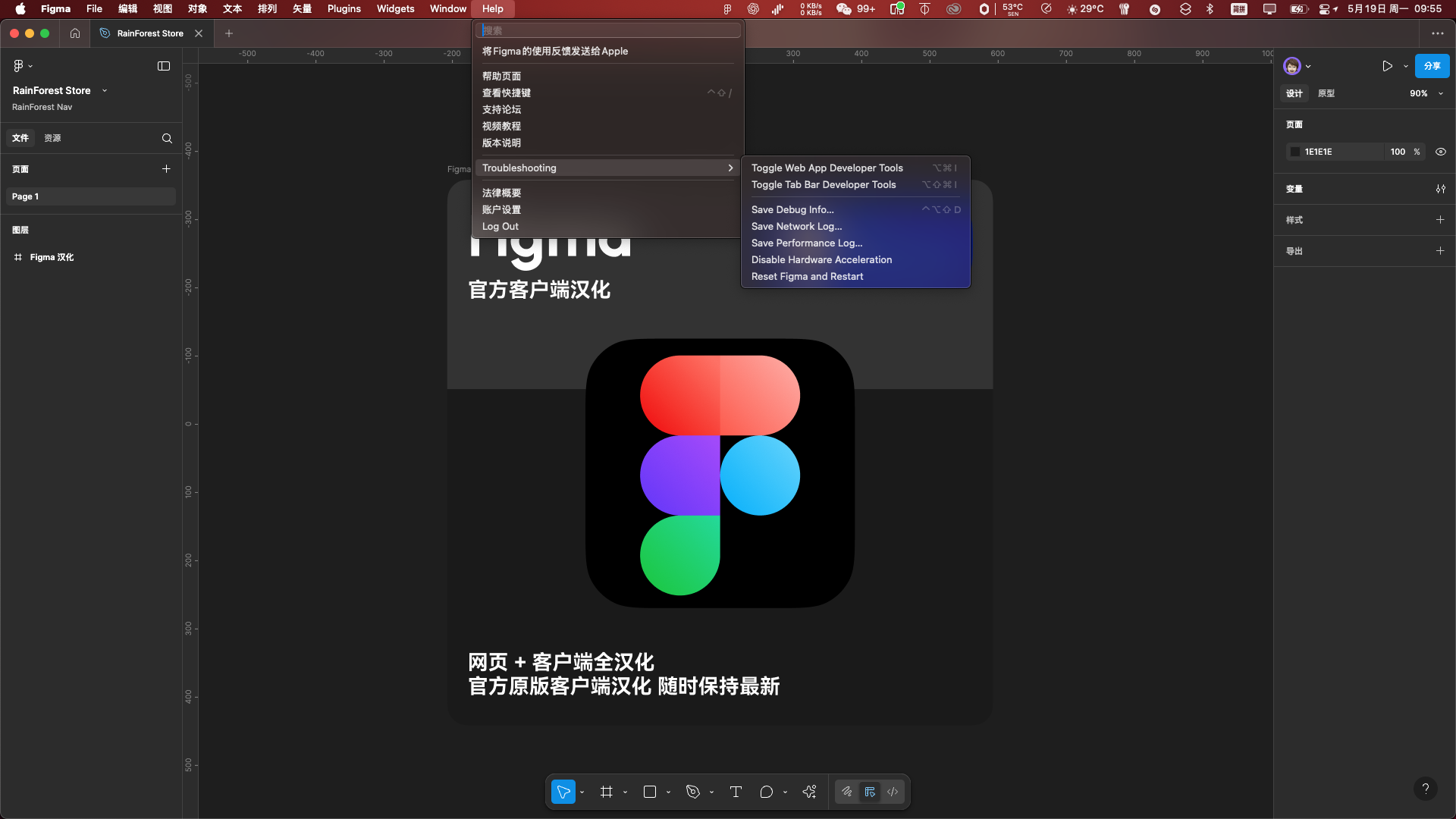The height and width of the screenshot is (819, 1456).
Task: Toggle page background visibility eye icon
Action: coord(1440,152)
